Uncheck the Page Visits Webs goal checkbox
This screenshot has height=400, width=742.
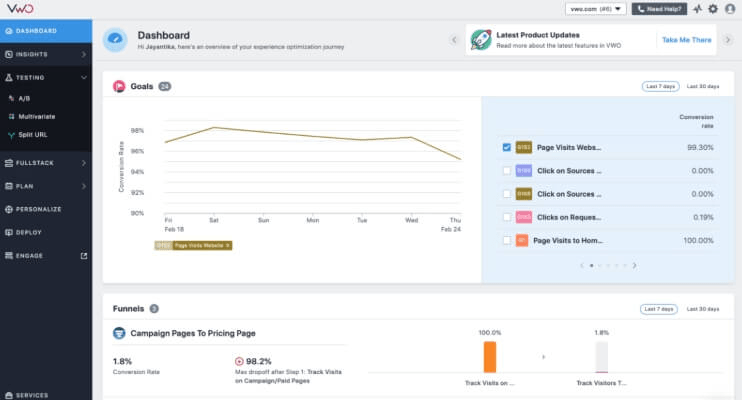[506, 147]
